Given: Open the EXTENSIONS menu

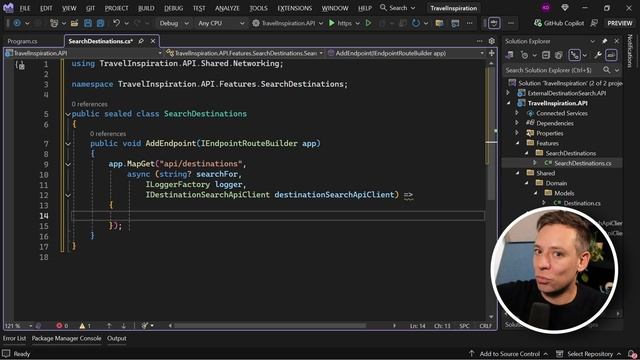Looking at the screenshot, I should 294,8.
